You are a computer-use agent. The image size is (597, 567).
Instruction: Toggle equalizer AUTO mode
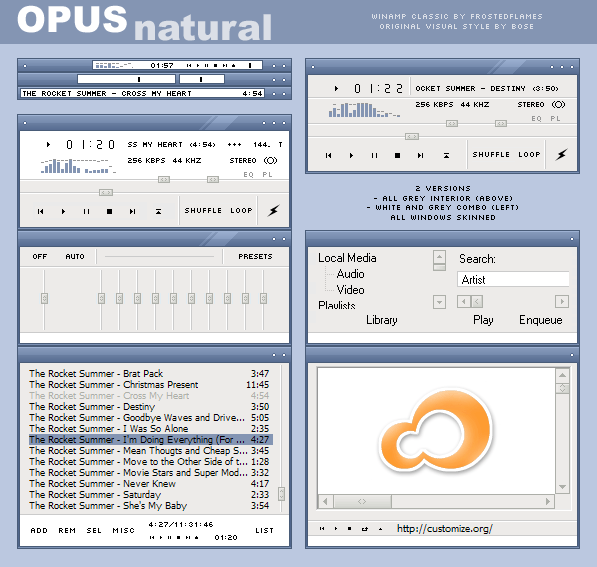click(x=75, y=257)
